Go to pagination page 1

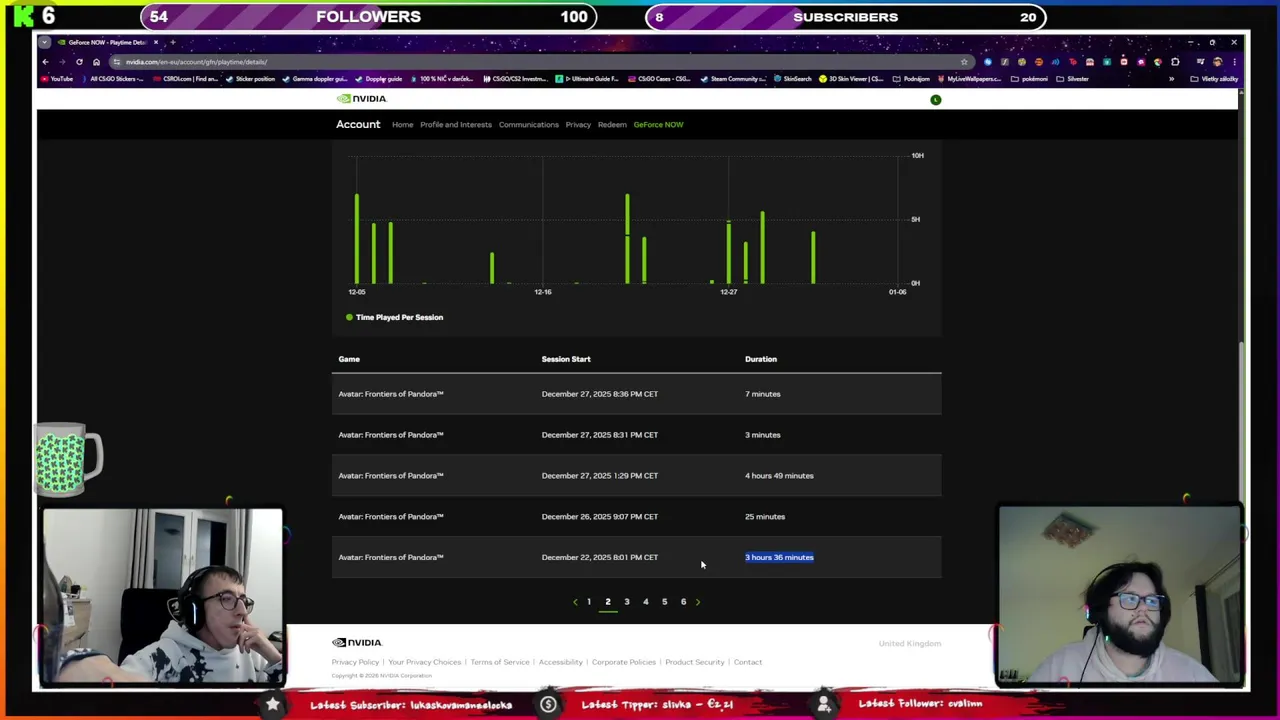click(x=589, y=602)
